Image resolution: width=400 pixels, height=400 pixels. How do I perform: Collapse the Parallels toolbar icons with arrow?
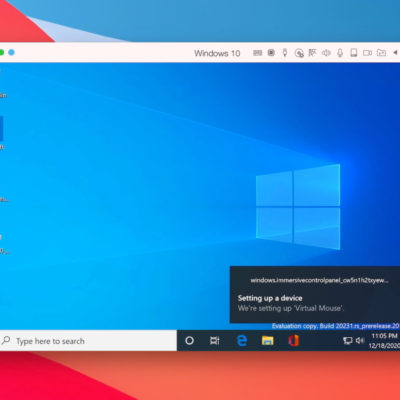tap(395, 52)
